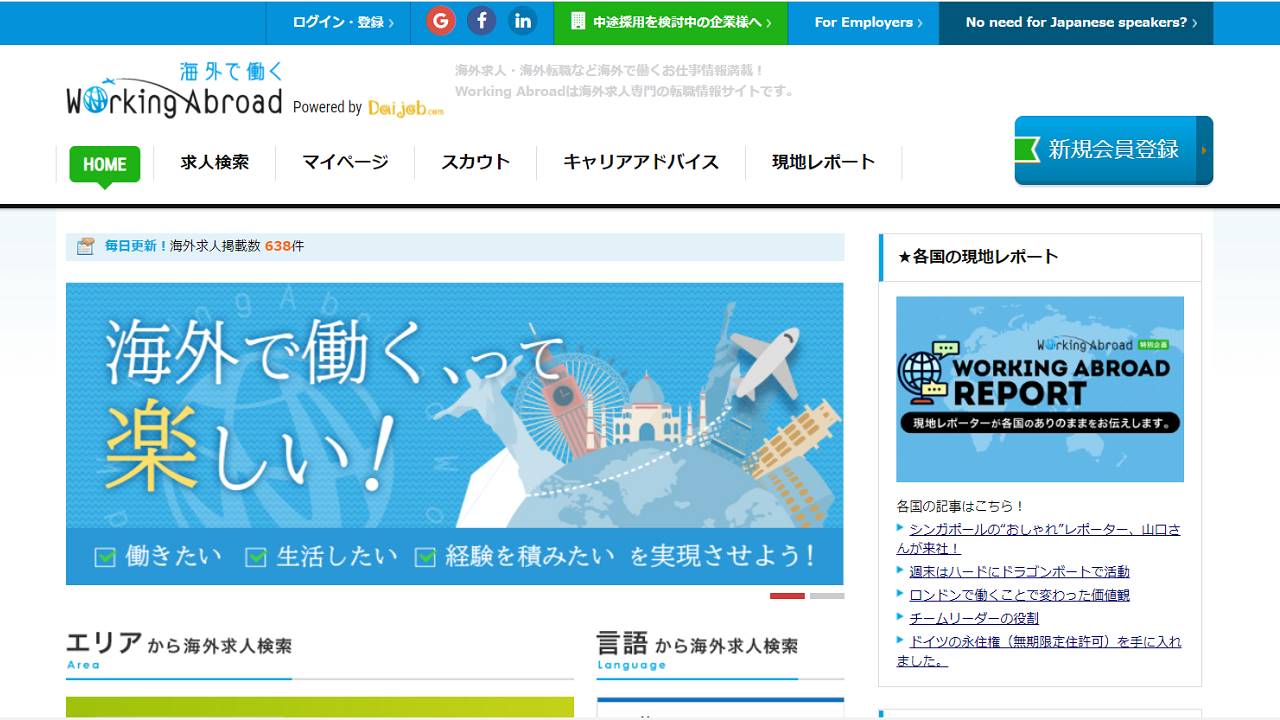Go to マイページ menu item

345,162
